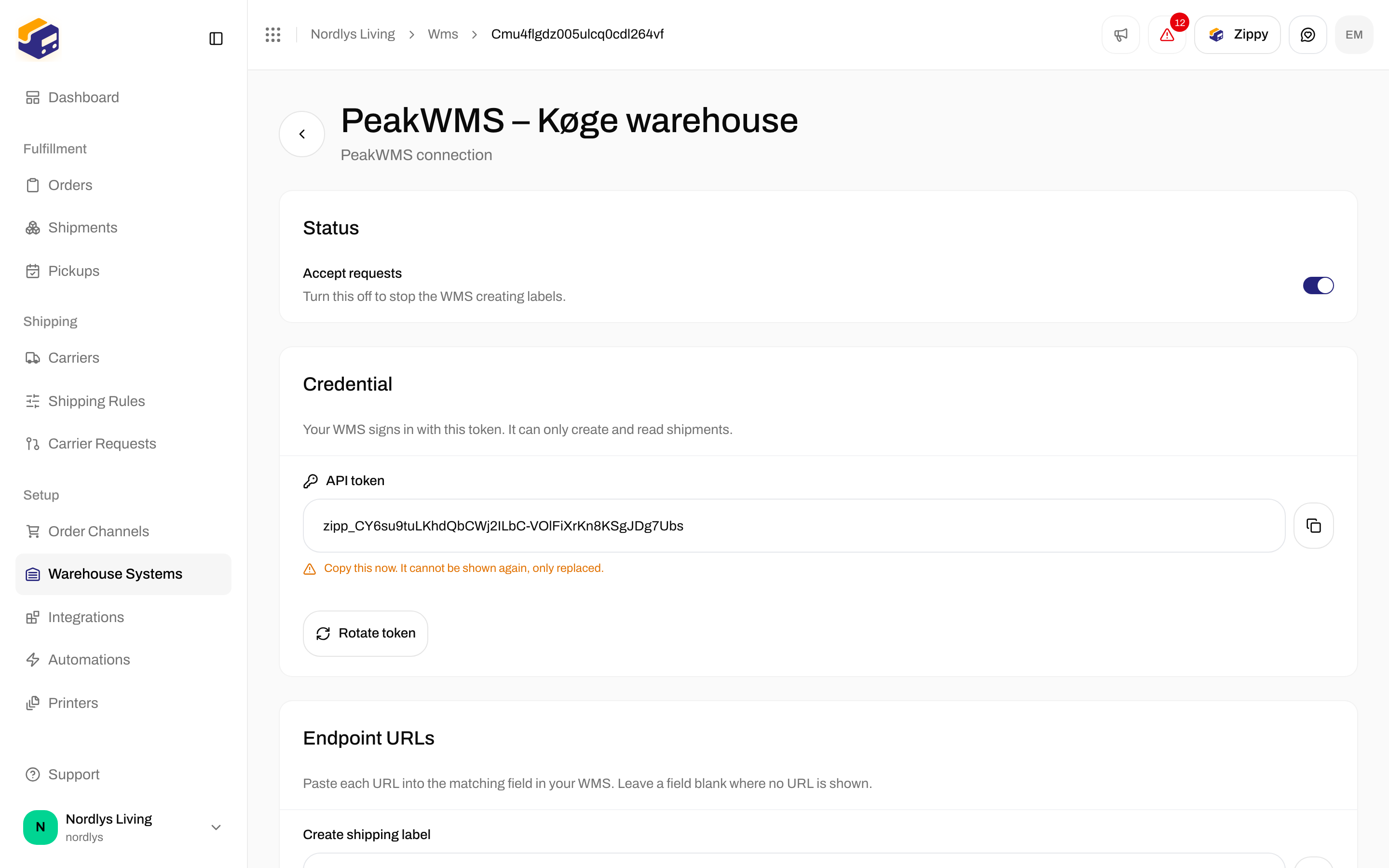Open the Zippy assistant button
1389x868 pixels.
(x=1237, y=35)
